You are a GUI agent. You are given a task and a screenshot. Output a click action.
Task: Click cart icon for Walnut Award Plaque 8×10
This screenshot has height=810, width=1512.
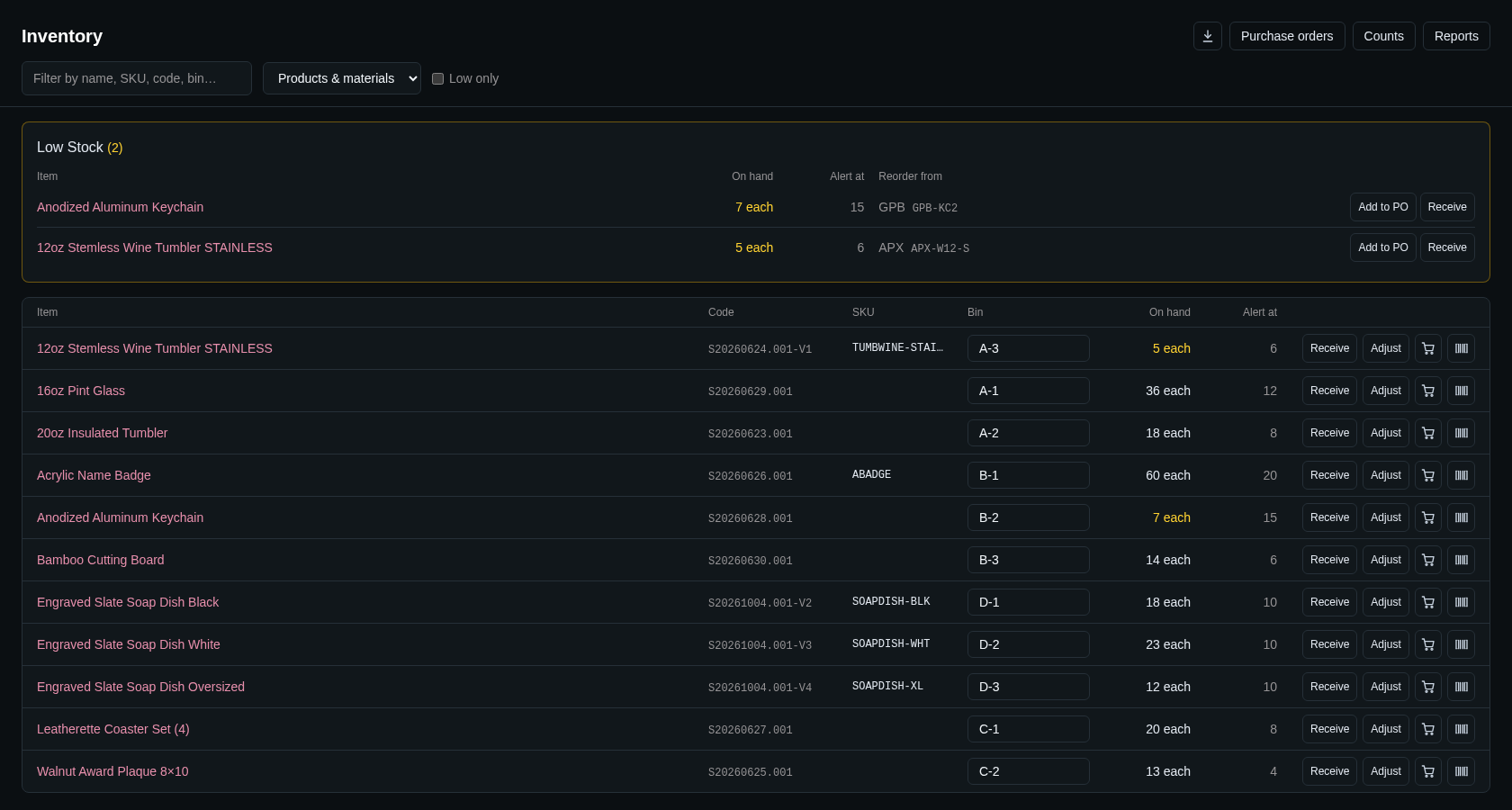click(1428, 771)
